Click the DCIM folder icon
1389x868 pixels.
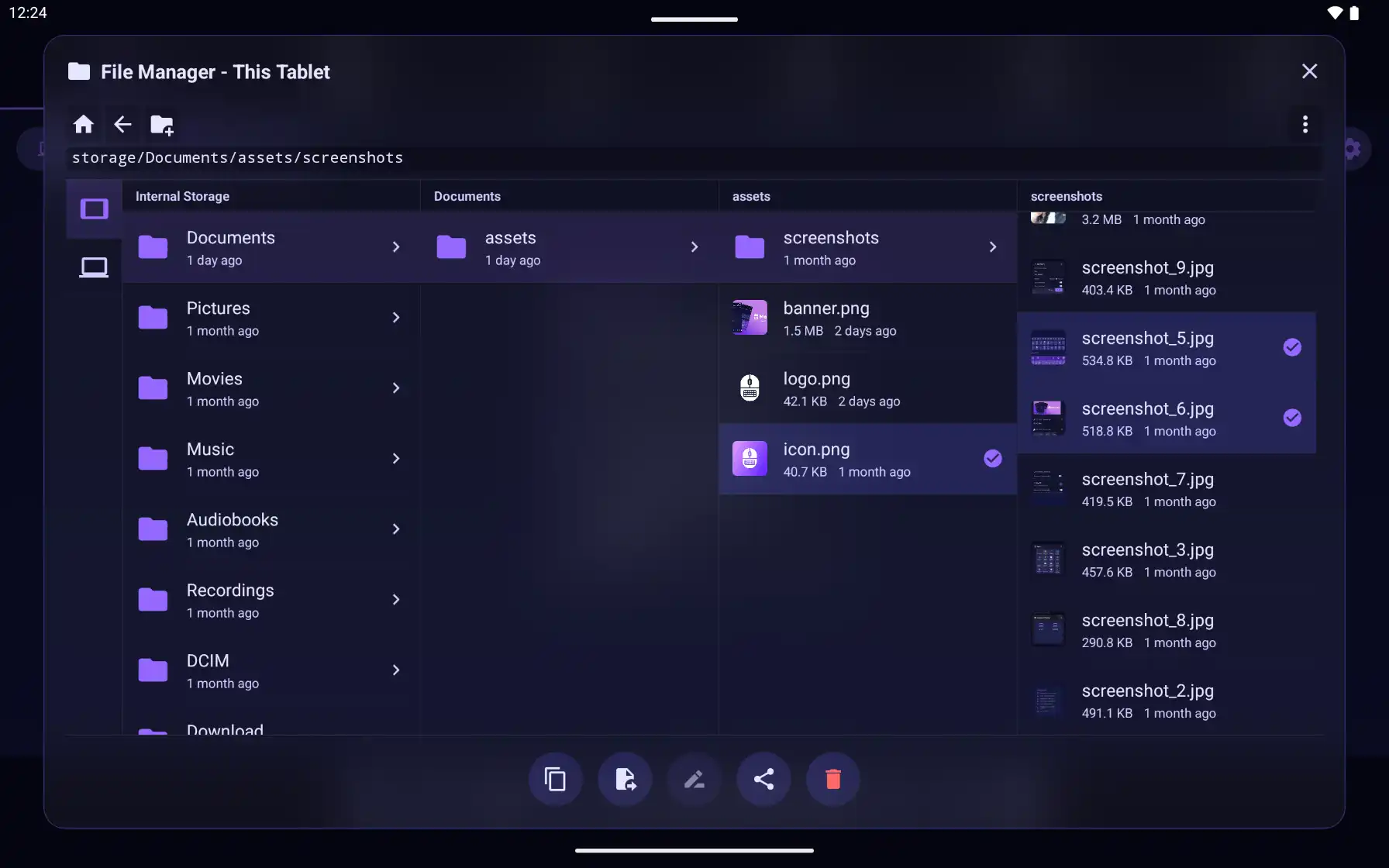(x=153, y=670)
